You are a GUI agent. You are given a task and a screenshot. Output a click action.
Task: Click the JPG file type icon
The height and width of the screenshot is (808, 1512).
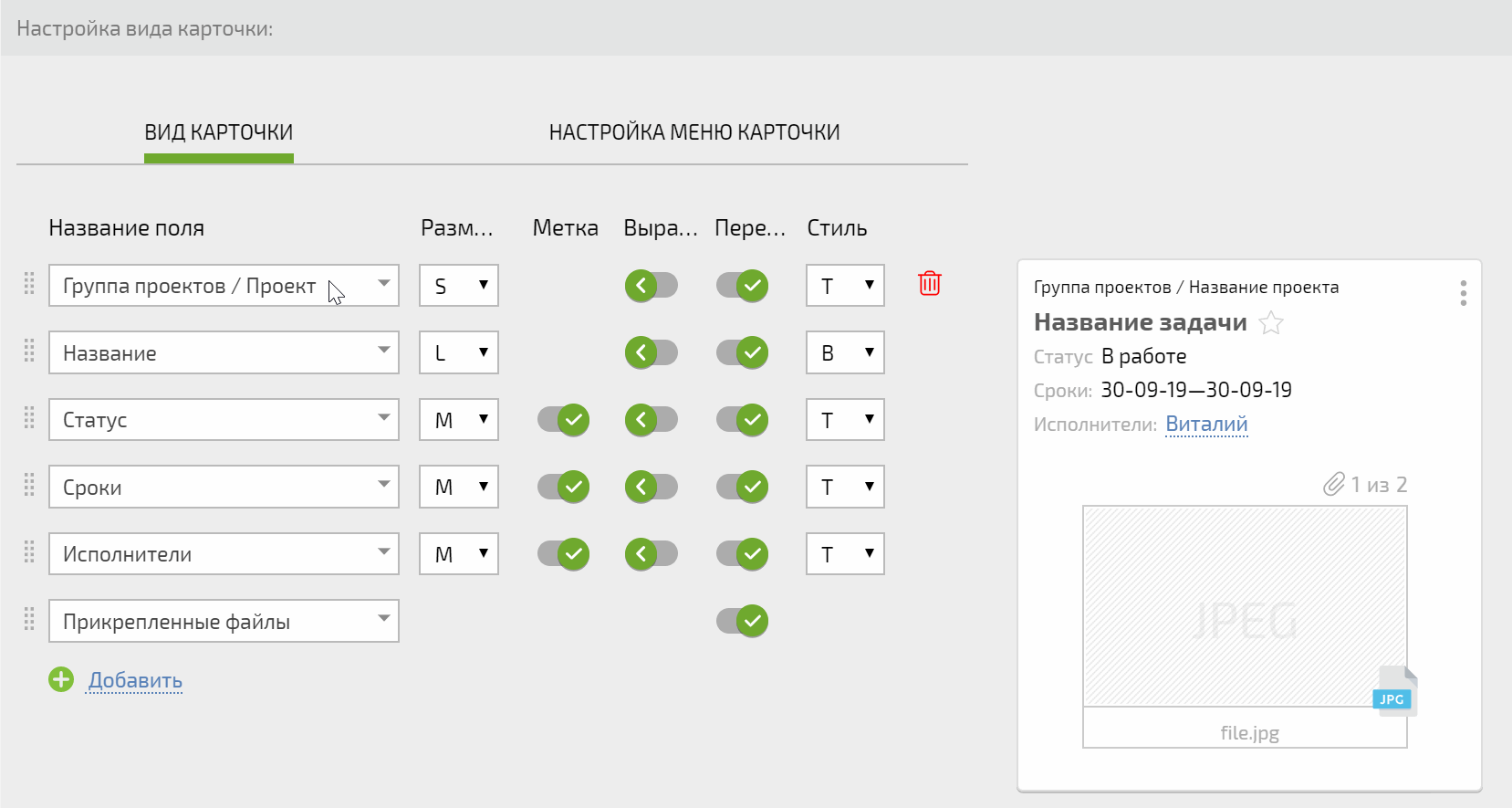pyautogui.click(x=1393, y=692)
